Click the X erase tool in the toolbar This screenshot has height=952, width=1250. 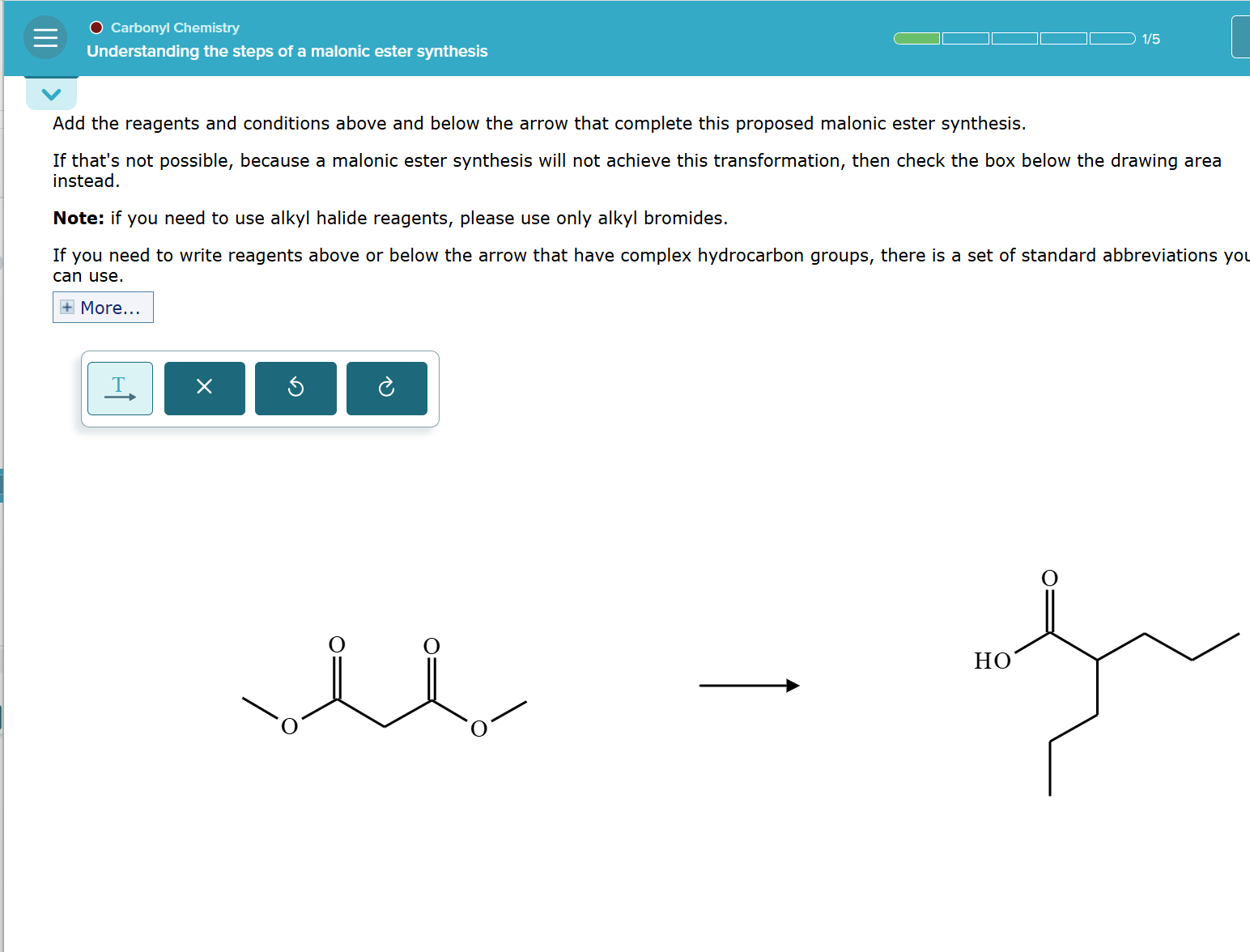pos(204,389)
